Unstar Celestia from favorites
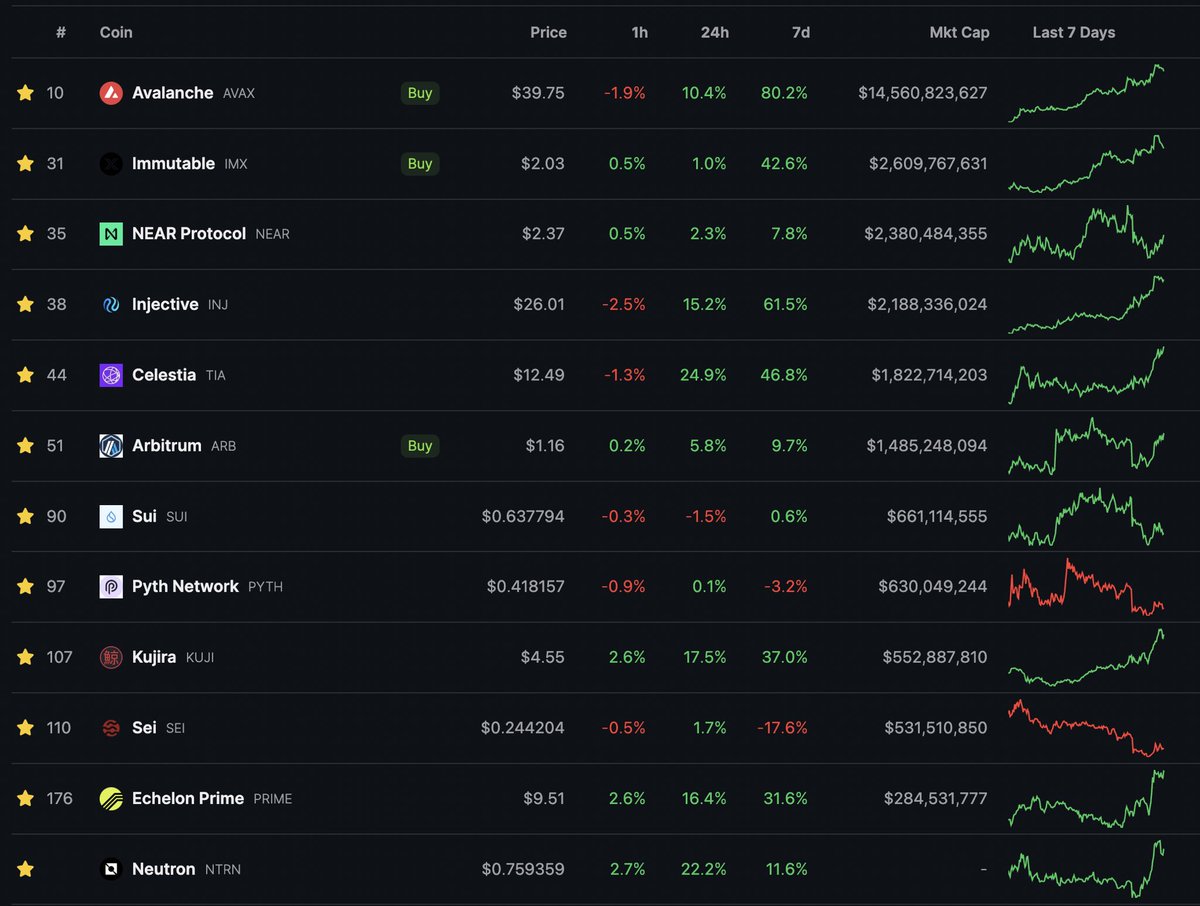The image size is (1200, 906). (25, 375)
